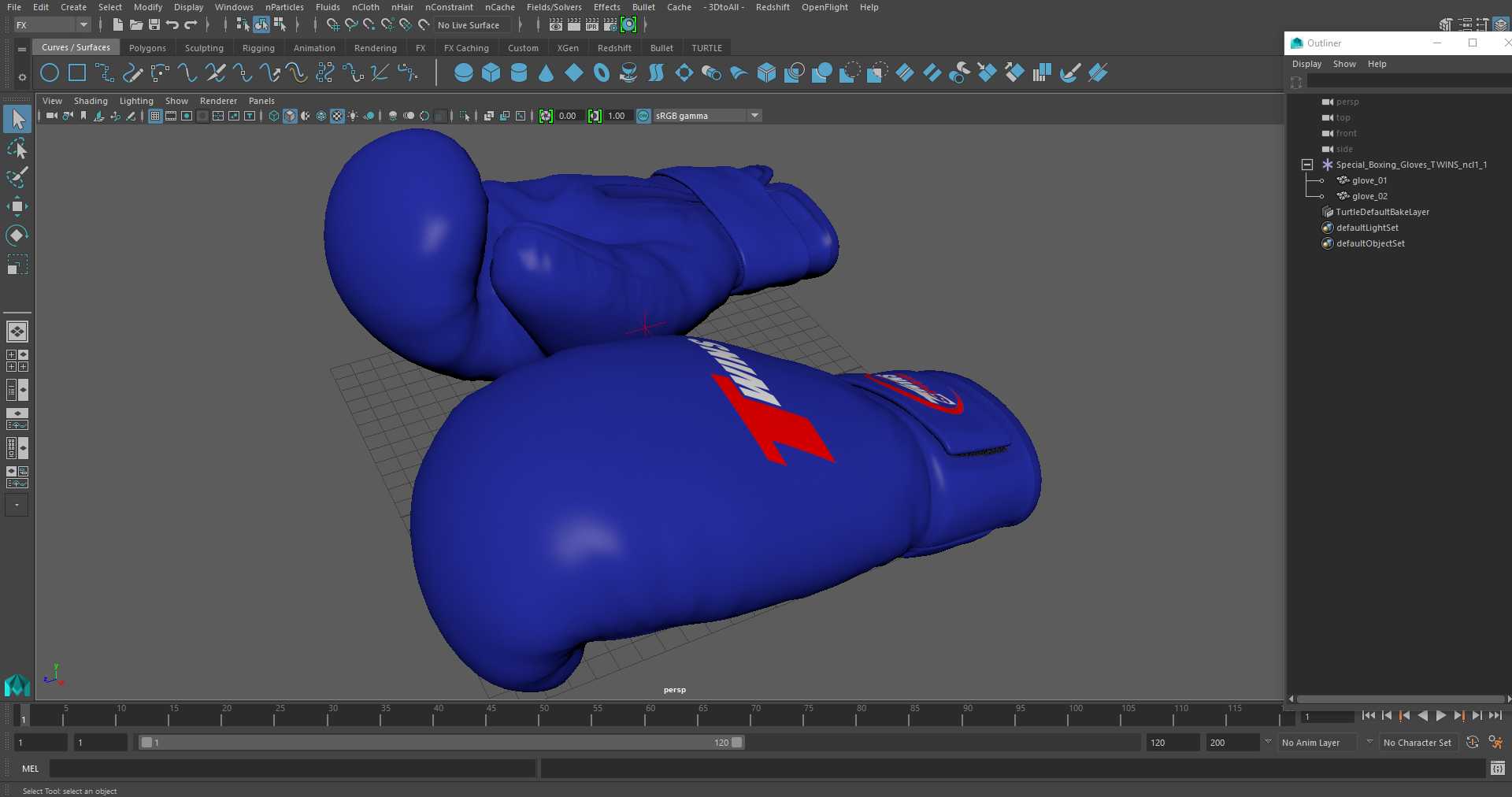Activate the Move tool
The width and height of the screenshot is (1512, 797).
click(x=17, y=206)
